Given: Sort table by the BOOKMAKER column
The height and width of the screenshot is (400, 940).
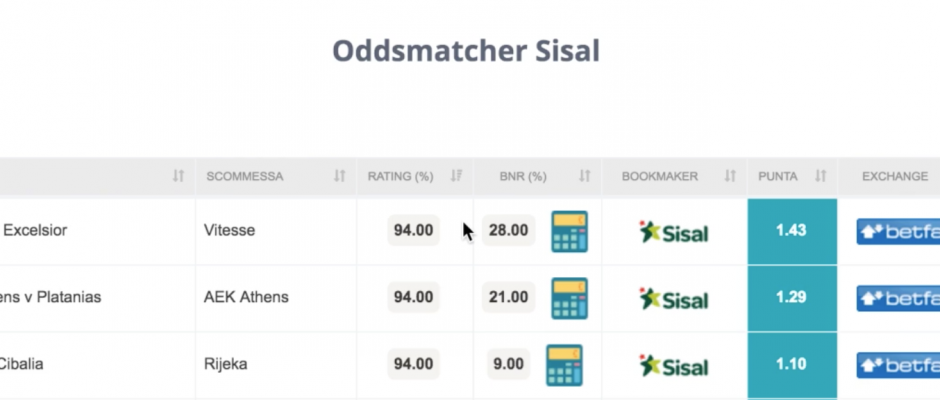Looking at the screenshot, I should coord(730,176).
